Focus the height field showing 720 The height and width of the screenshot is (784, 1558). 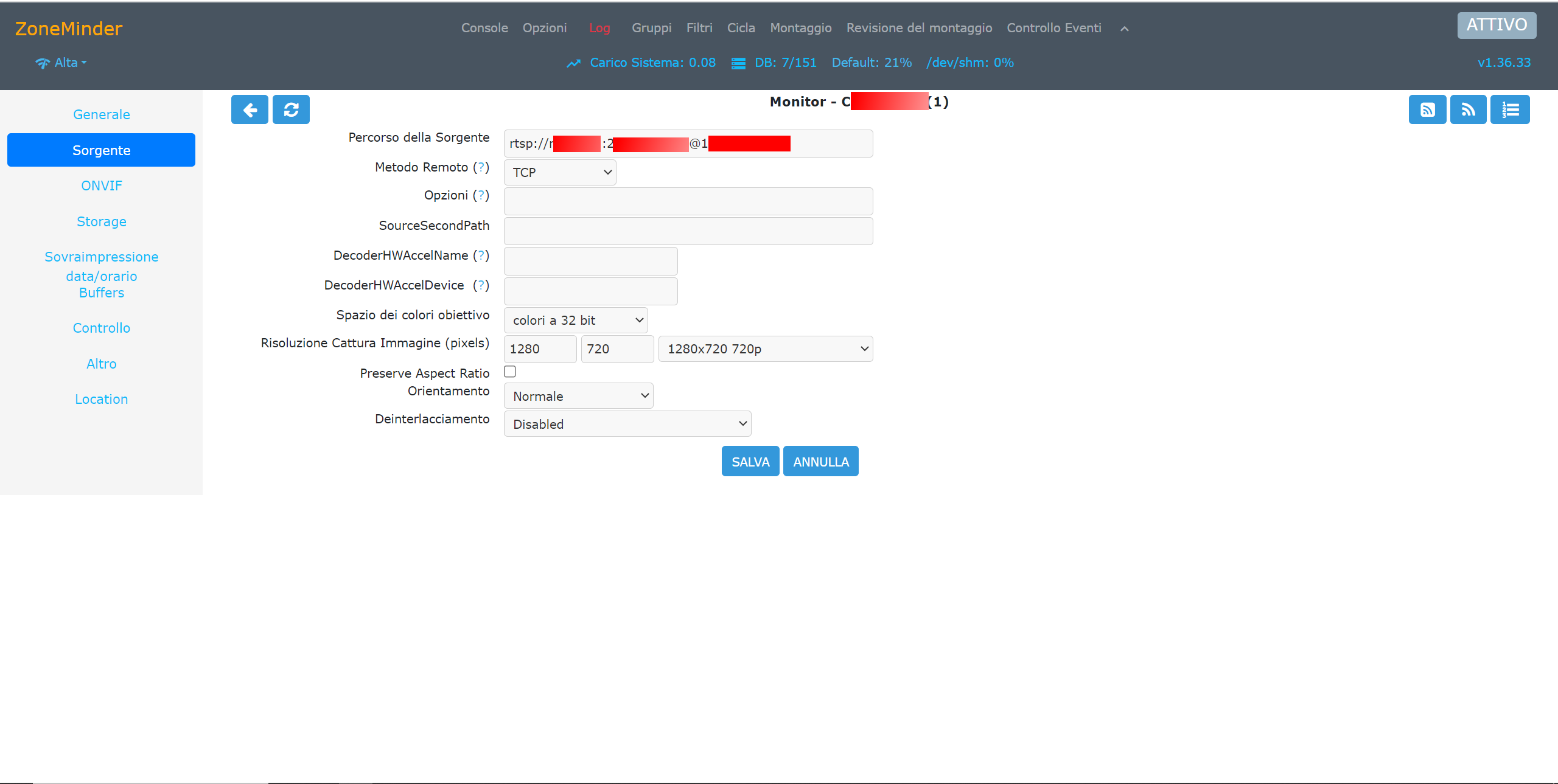(x=617, y=349)
